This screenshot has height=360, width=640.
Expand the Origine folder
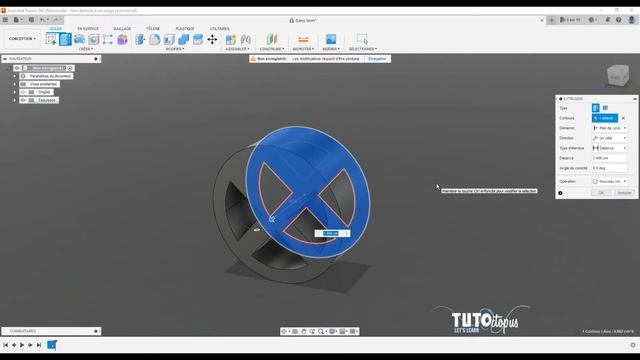15,92
